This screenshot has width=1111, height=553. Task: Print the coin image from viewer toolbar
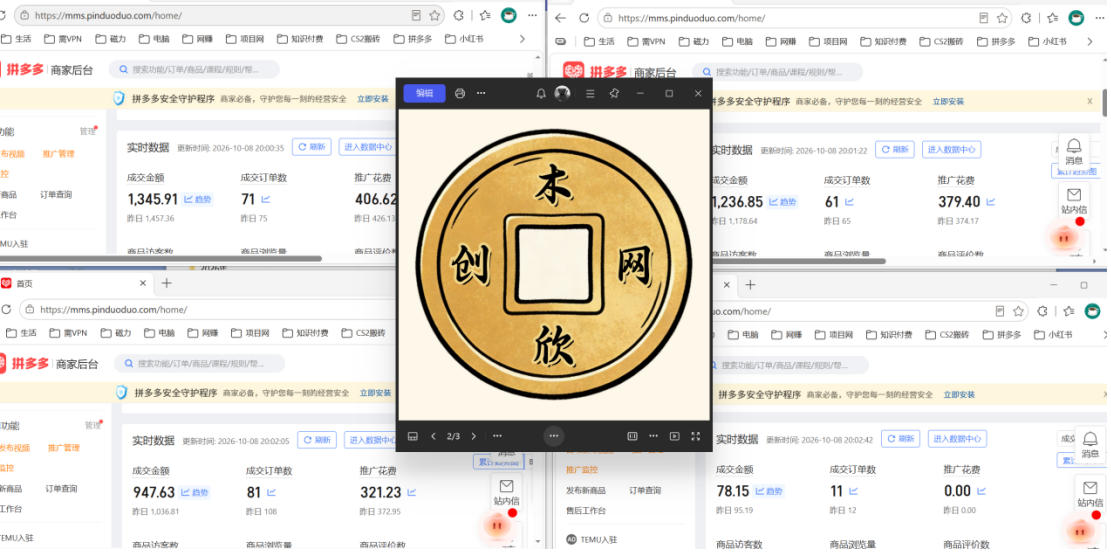pos(460,93)
